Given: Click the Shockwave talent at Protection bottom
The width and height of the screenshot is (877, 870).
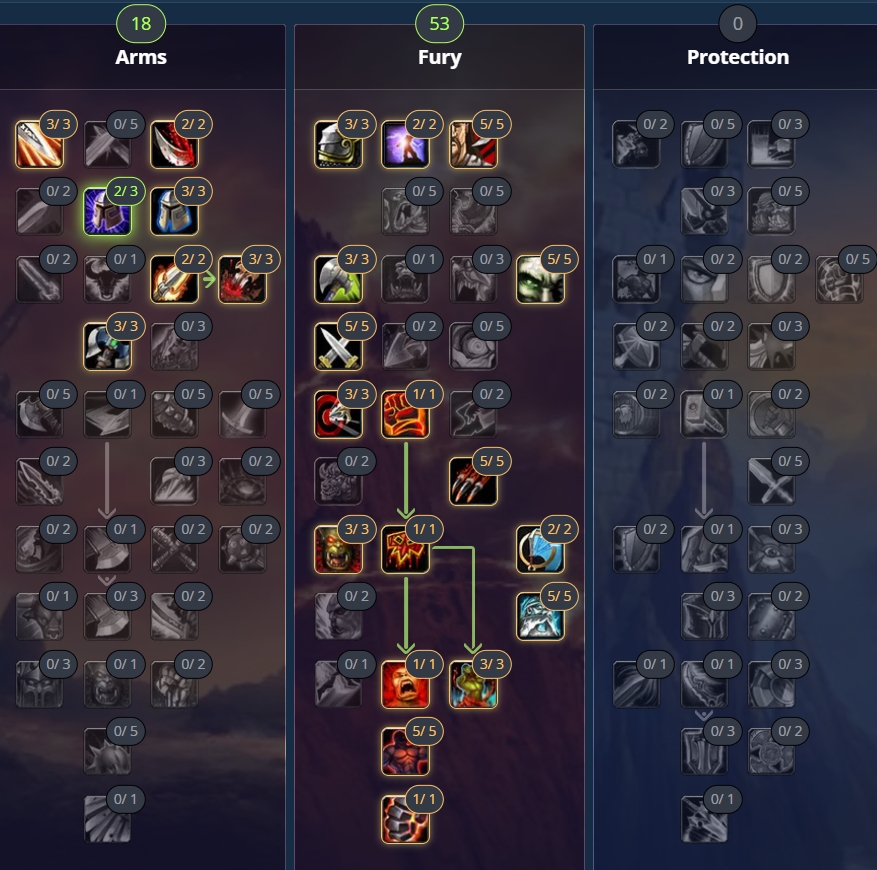Looking at the screenshot, I should 704,819.
